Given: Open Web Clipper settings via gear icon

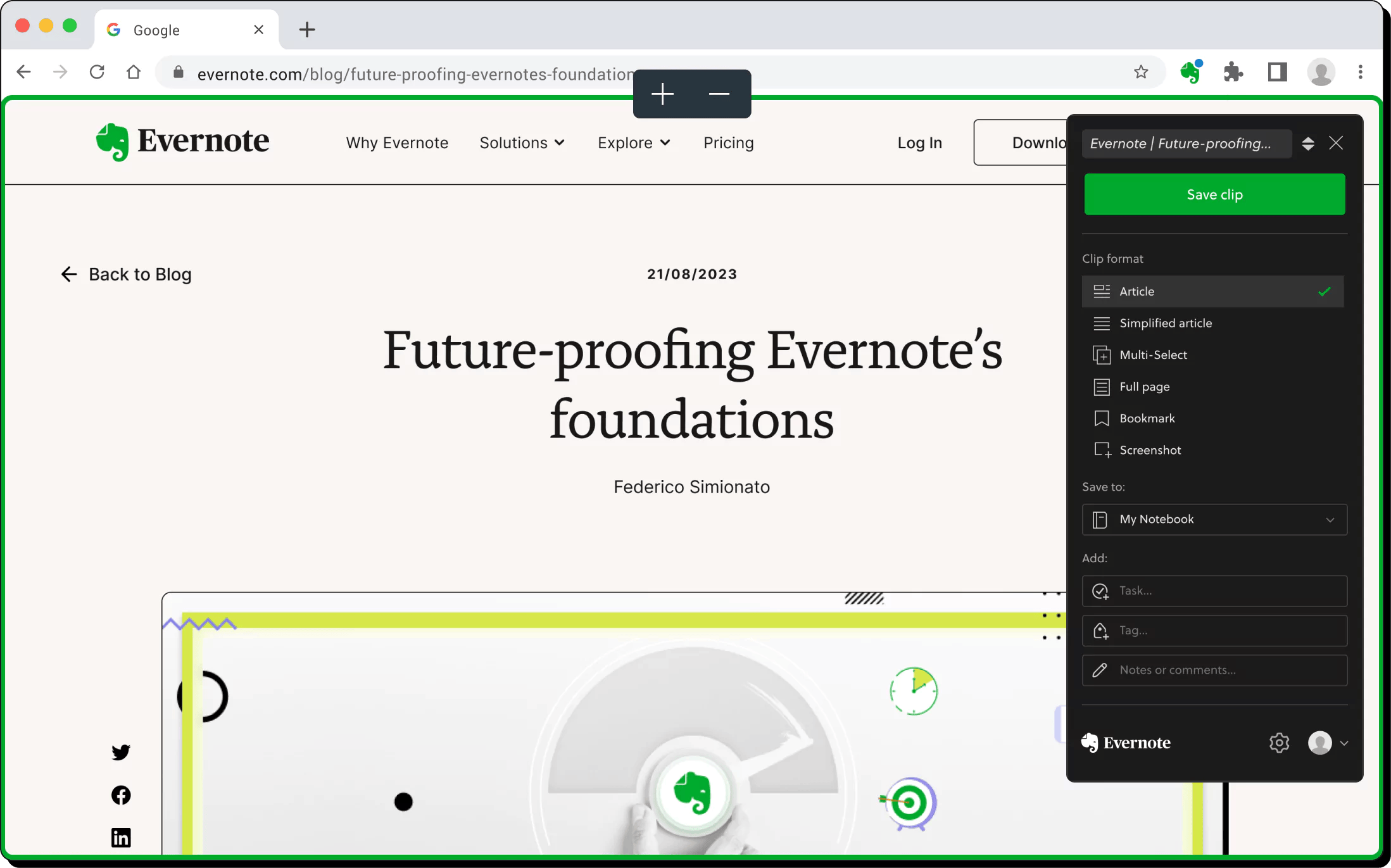Looking at the screenshot, I should 1279,743.
